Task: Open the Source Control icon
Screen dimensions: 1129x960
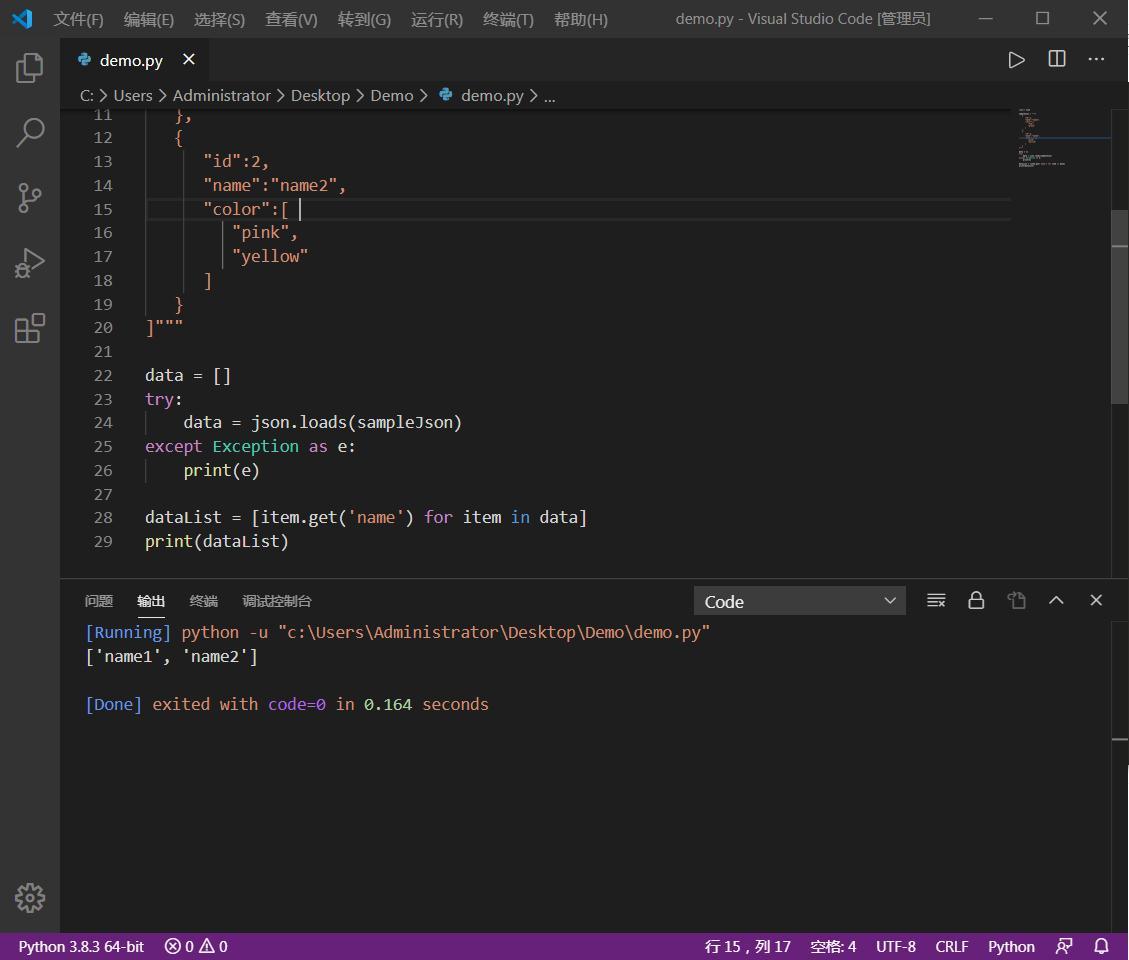Action: coord(30,197)
